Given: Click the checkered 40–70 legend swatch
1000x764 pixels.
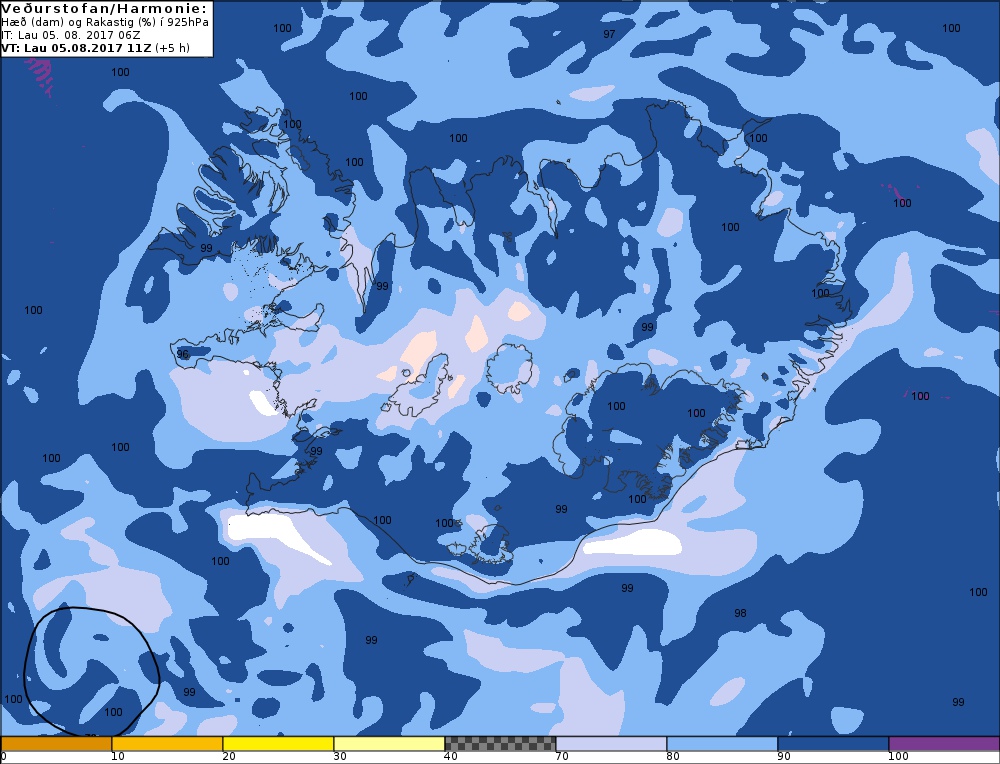Looking at the screenshot, I should 500,744.
